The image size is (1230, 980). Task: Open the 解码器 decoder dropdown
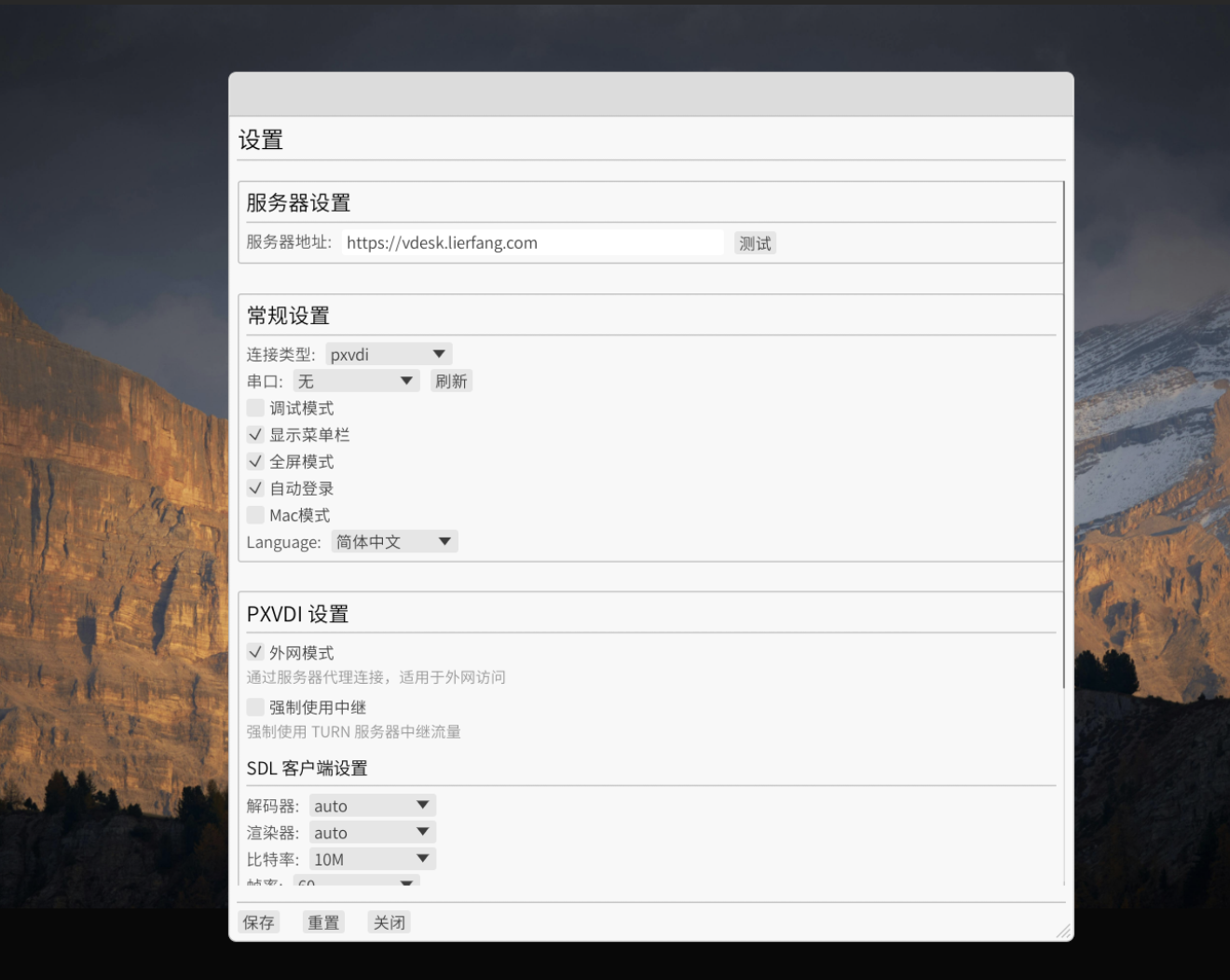tap(372, 806)
